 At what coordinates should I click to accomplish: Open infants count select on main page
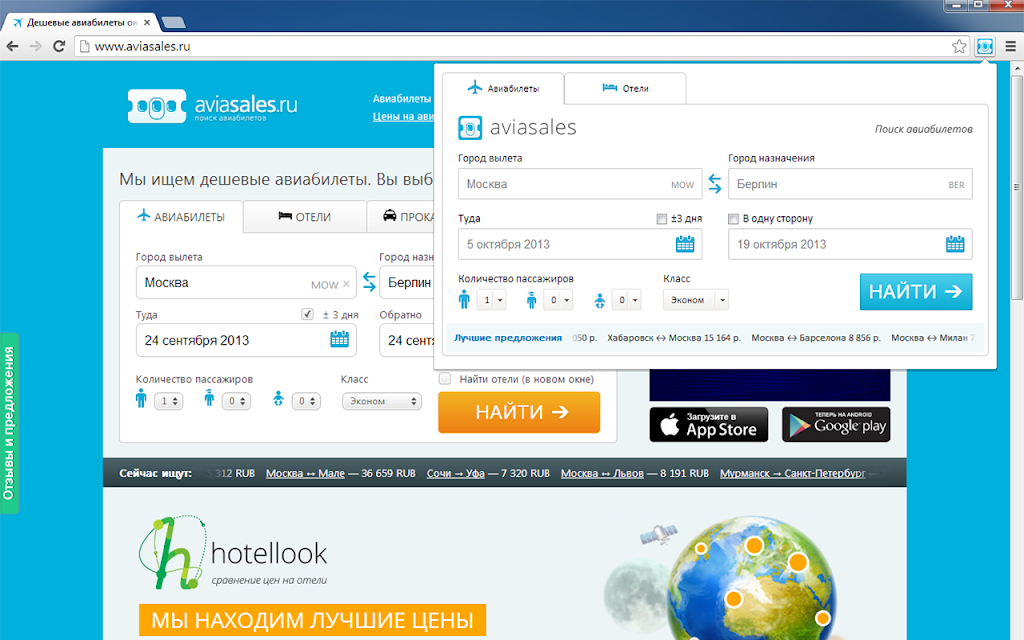click(x=306, y=401)
